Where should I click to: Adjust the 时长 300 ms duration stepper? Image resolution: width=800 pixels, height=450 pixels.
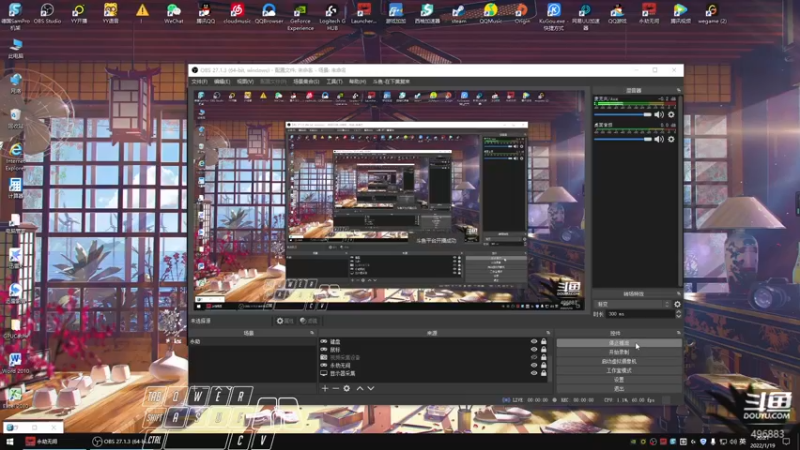click(x=678, y=314)
